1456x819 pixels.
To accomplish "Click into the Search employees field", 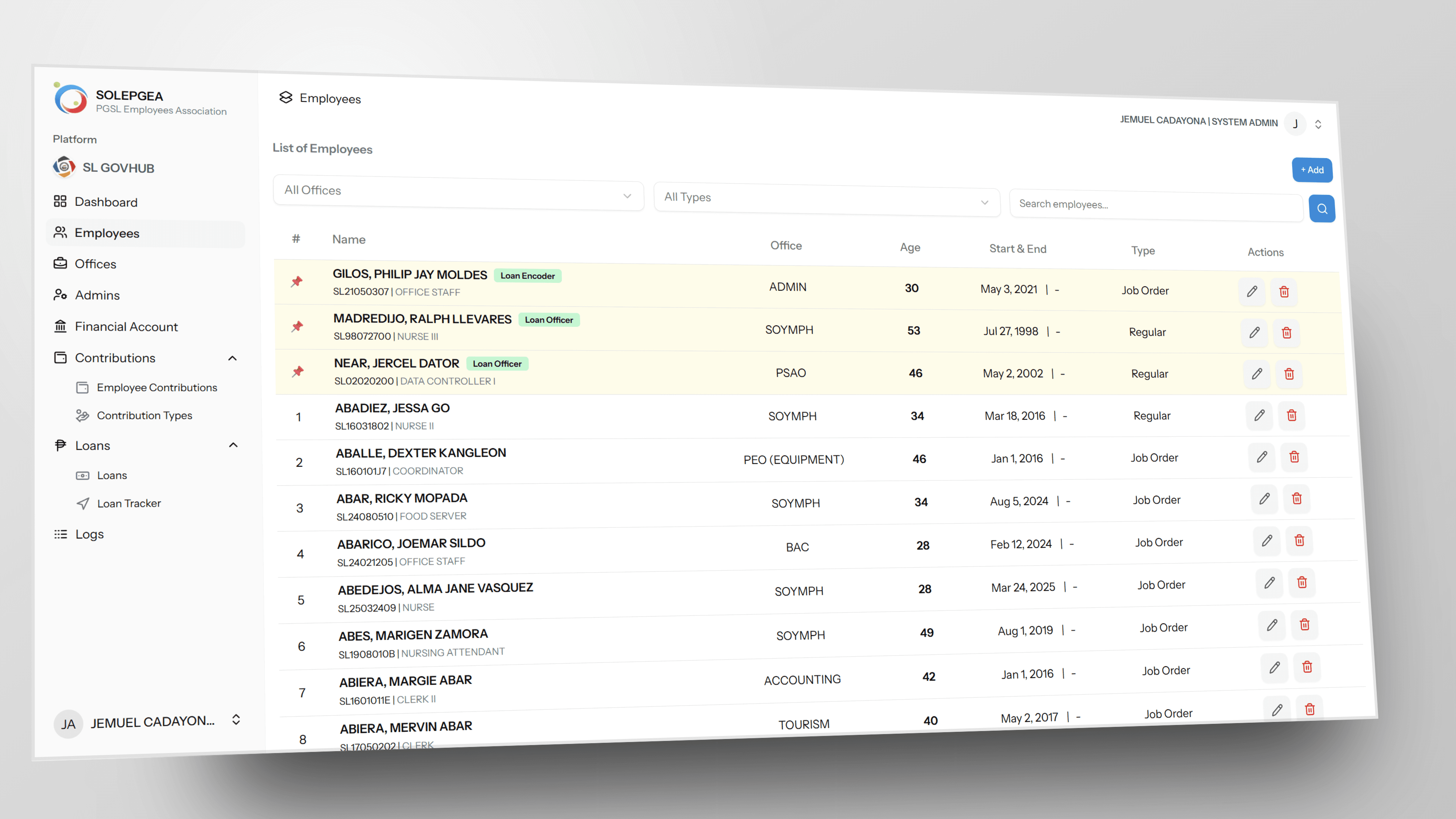I will pos(1156,206).
